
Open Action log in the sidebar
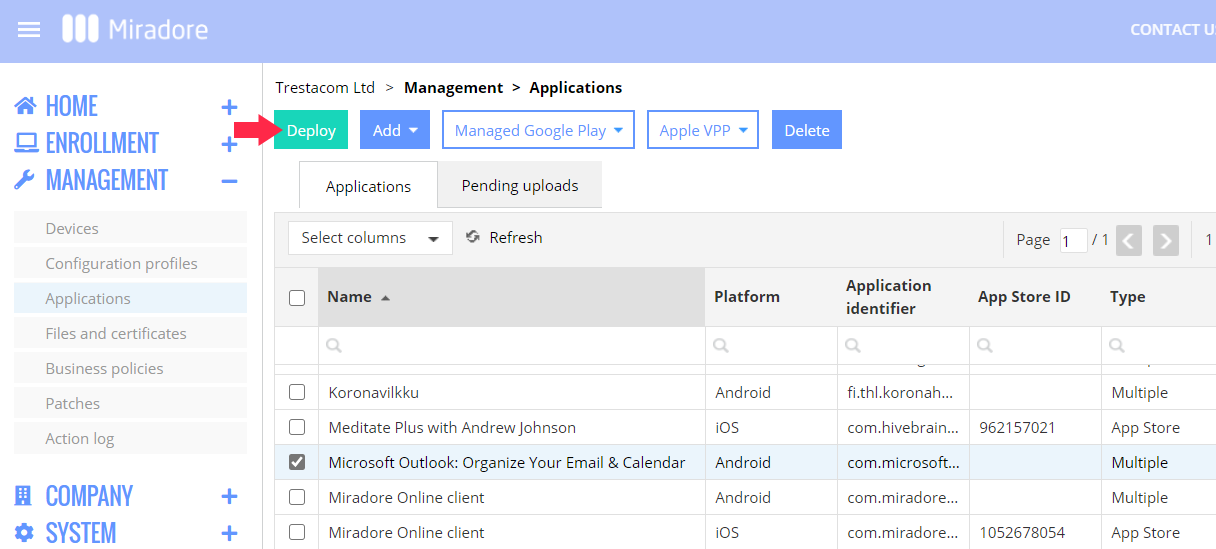click(130, 438)
